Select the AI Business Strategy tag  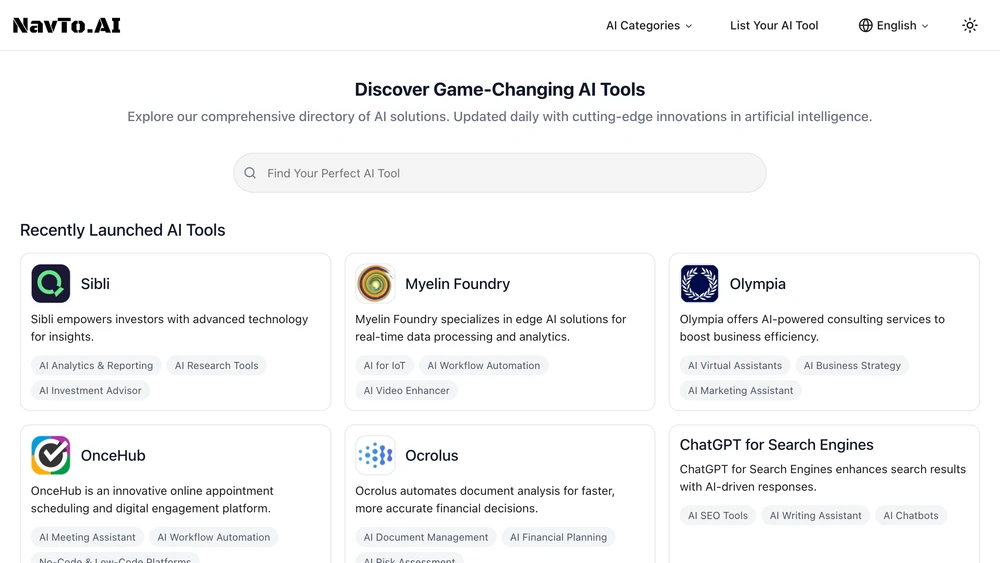pos(852,365)
